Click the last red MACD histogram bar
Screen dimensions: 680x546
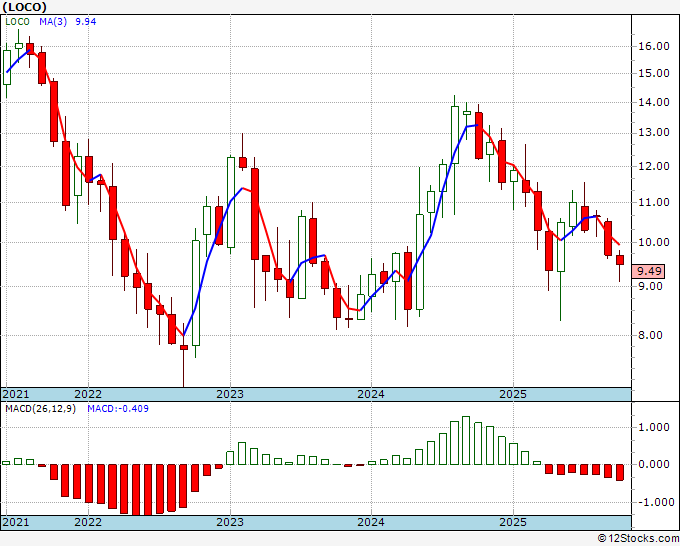(620, 472)
